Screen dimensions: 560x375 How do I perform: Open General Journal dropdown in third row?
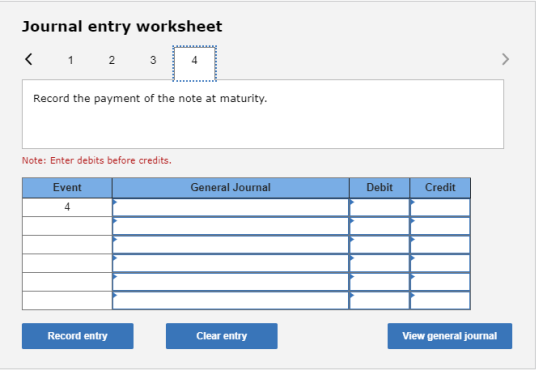pos(230,245)
